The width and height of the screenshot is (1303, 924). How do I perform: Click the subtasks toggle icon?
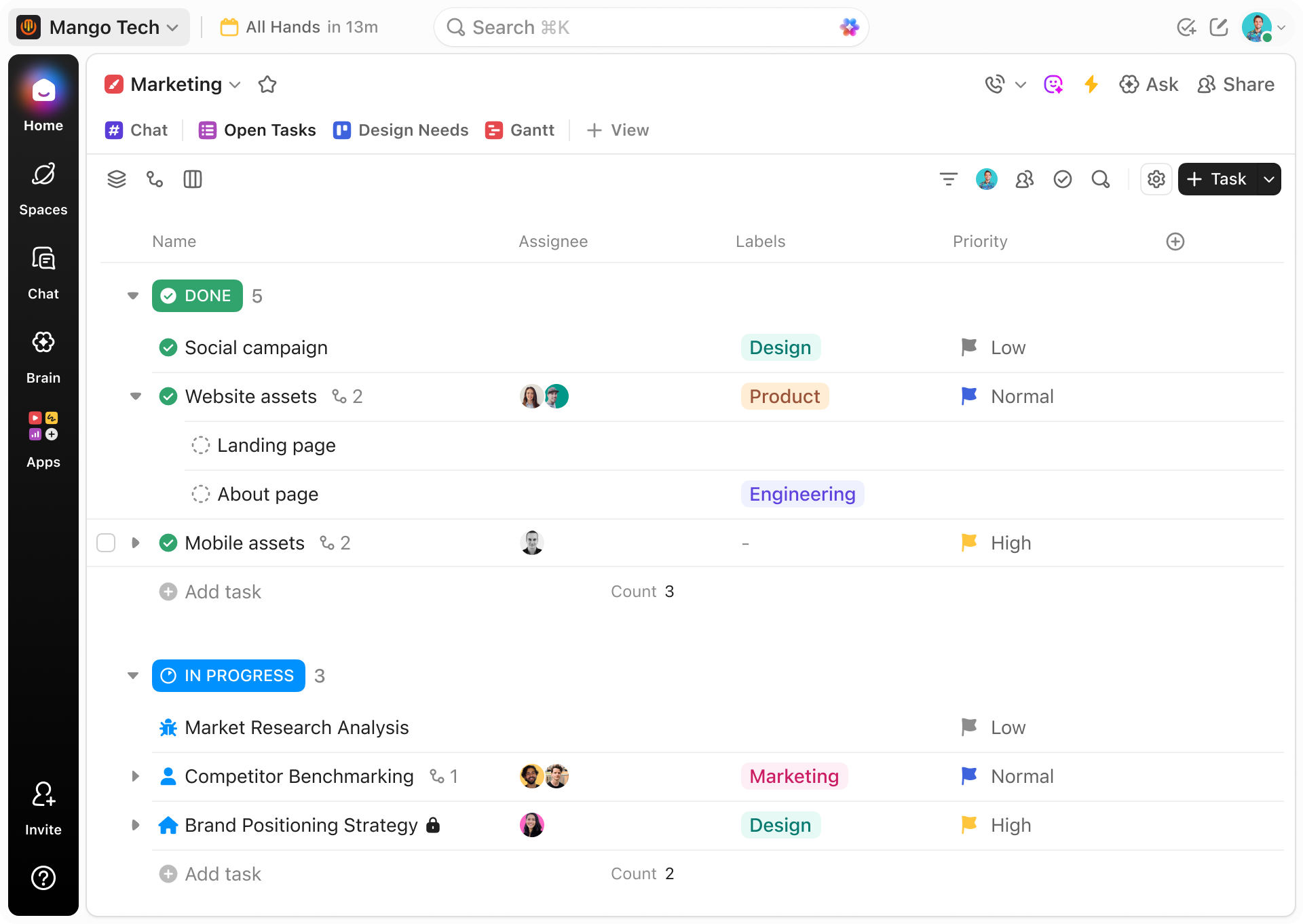pyautogui.click(x=155, y=179)
